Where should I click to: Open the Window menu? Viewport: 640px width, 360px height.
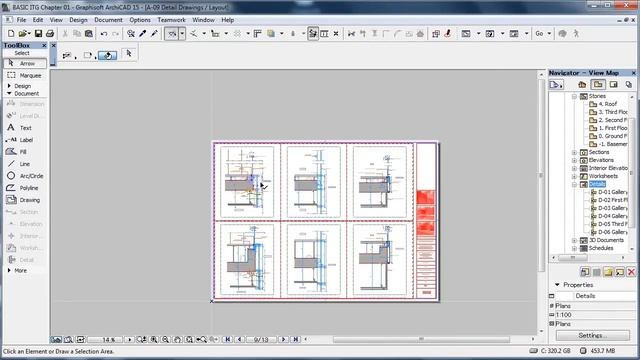point(203,20)
